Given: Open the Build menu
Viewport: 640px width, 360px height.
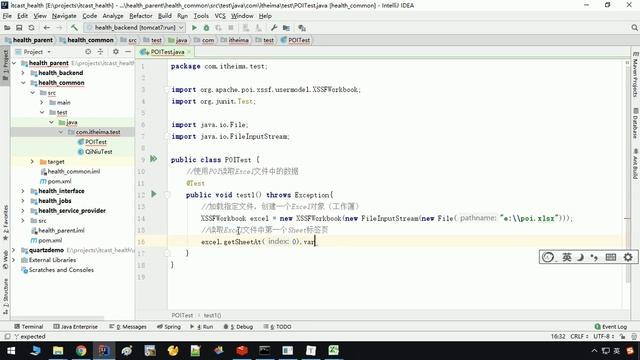Looking at the screenshot, I should point(164,16).
